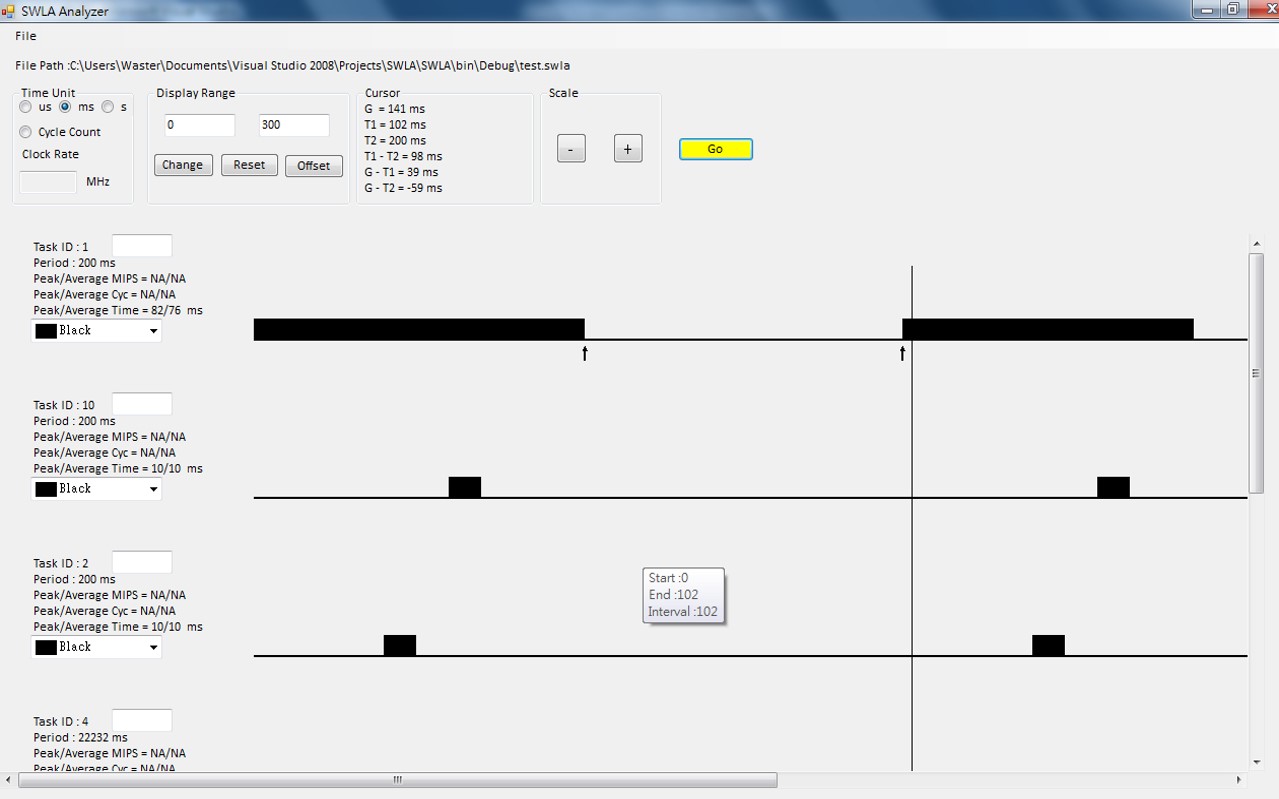
Task: Click the Task ID 1 text box
Action: (x=142, y=246)
